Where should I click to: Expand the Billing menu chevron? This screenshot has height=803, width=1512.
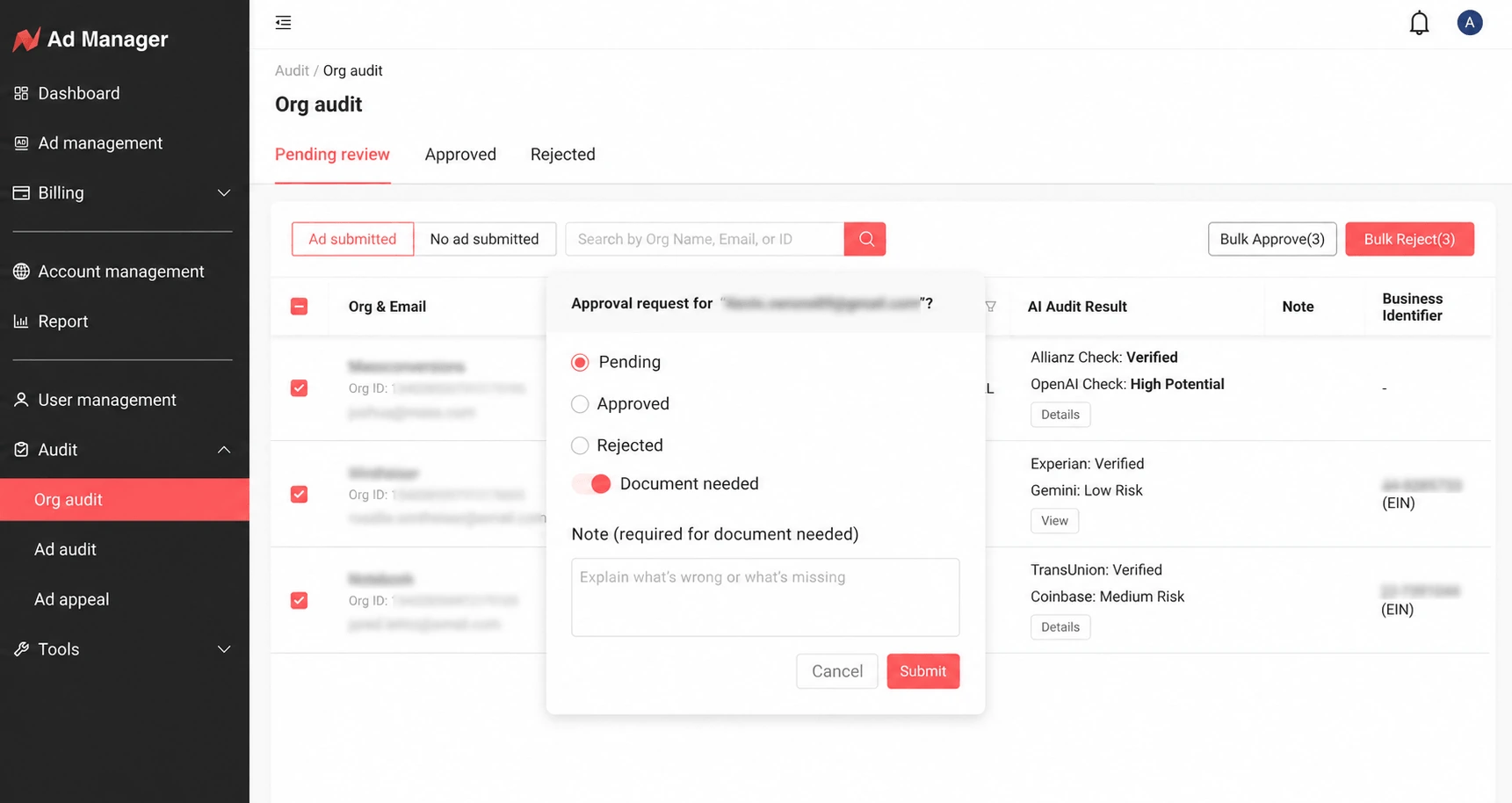pyautogui.click(x=224, y=192)
